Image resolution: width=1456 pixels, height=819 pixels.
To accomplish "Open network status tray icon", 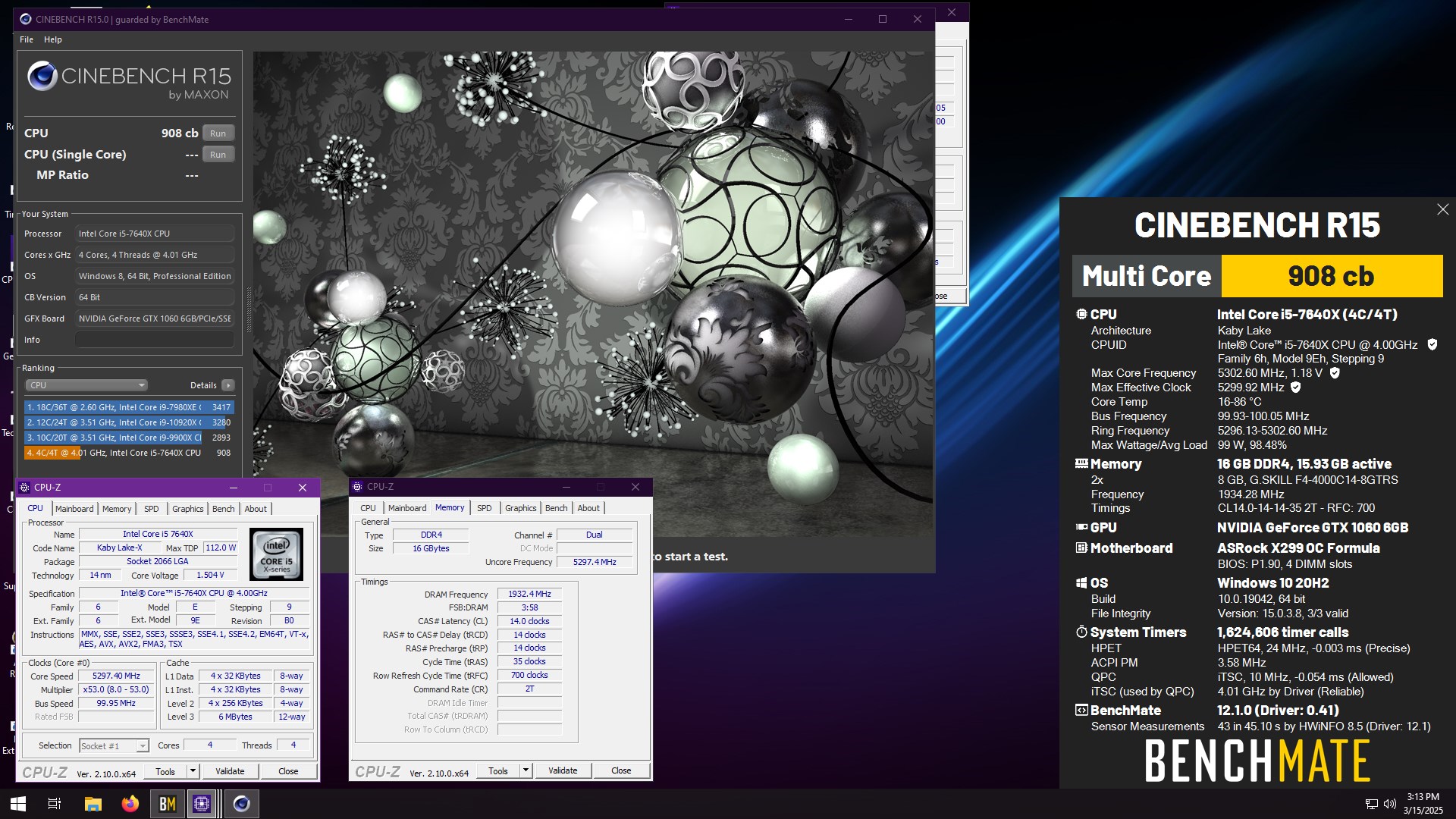I will 1371,804.
